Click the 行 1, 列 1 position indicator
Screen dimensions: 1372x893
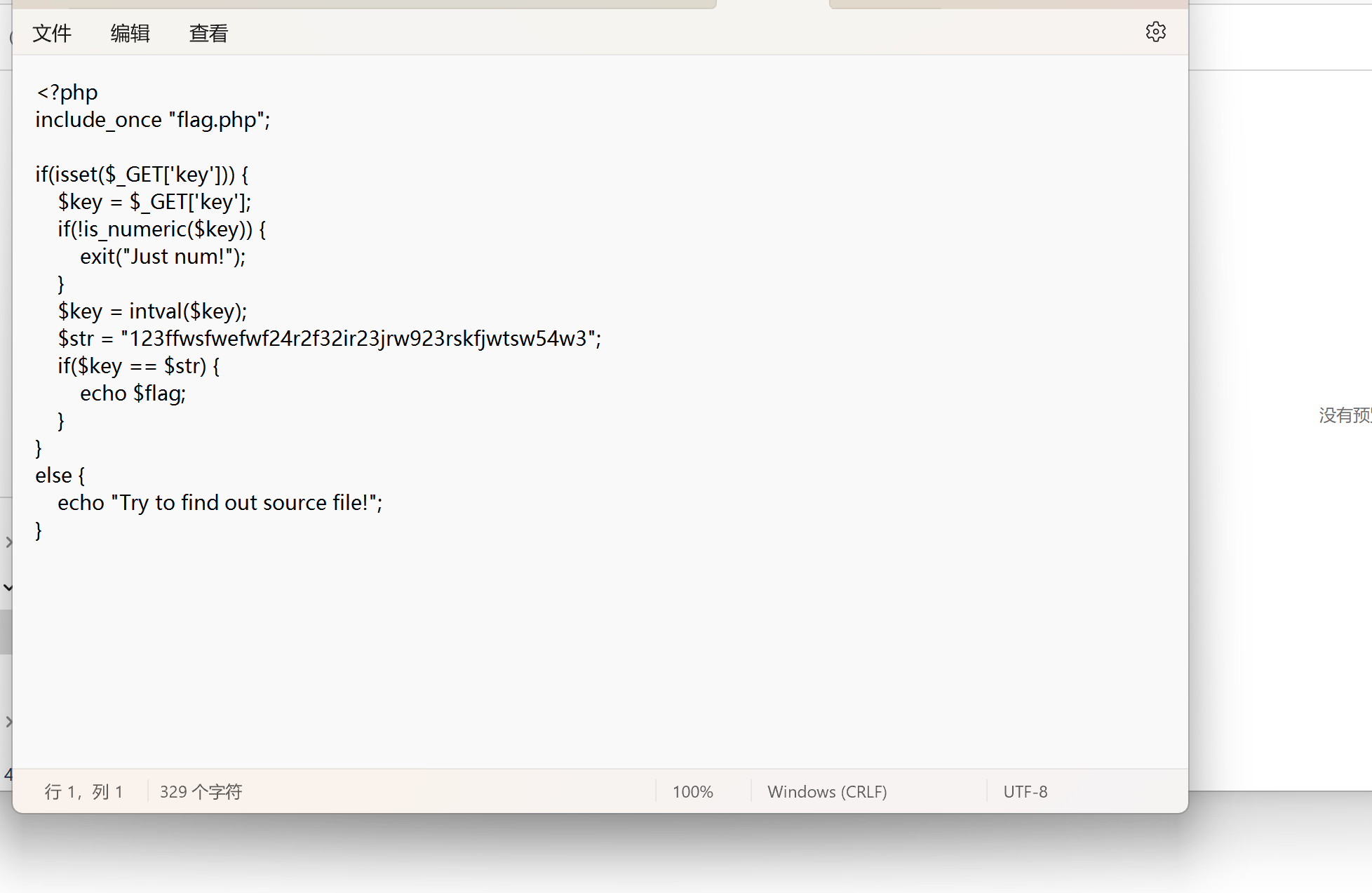click(84, 792)
